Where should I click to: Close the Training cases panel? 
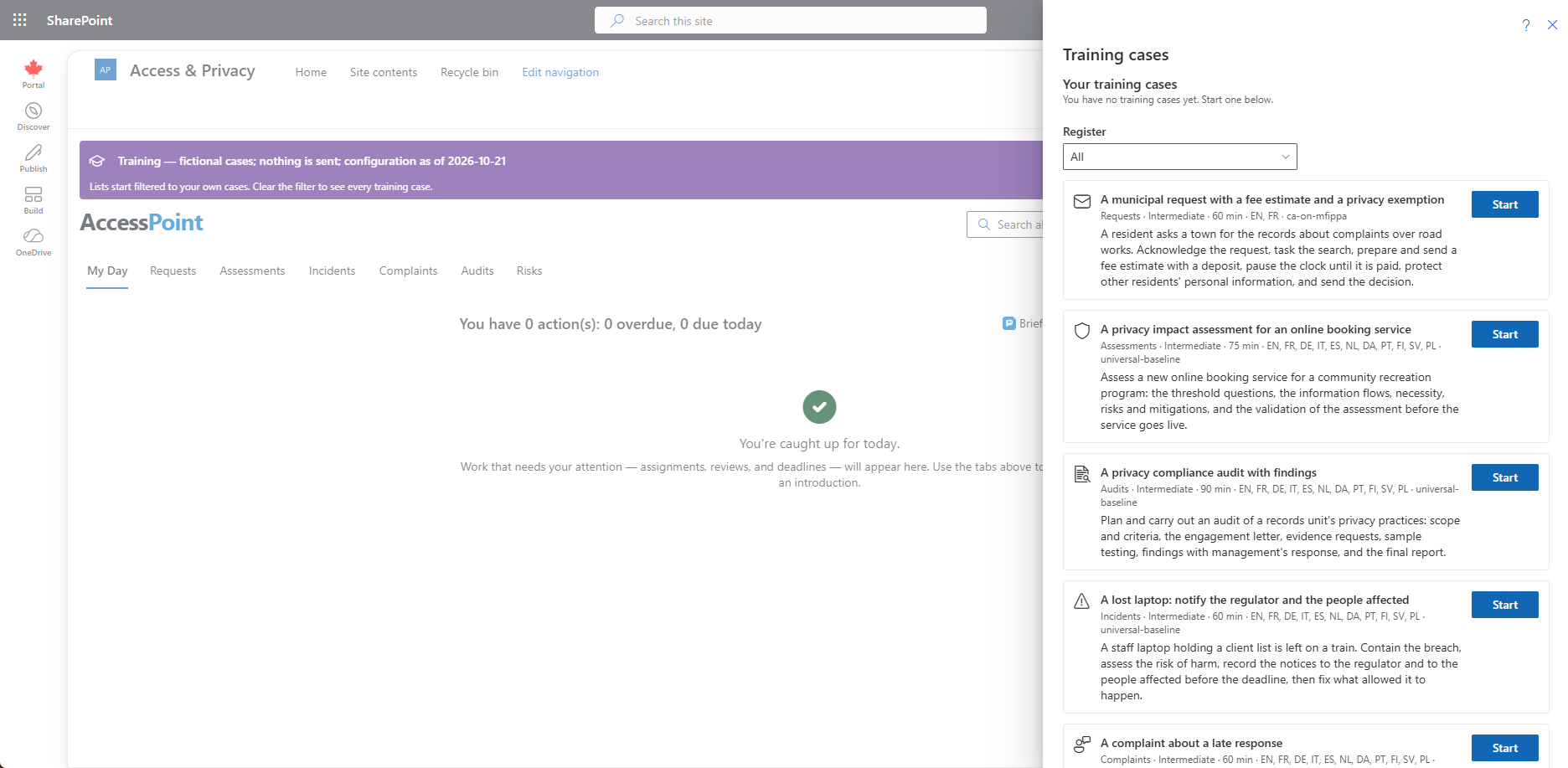[x=1552, y=25]
